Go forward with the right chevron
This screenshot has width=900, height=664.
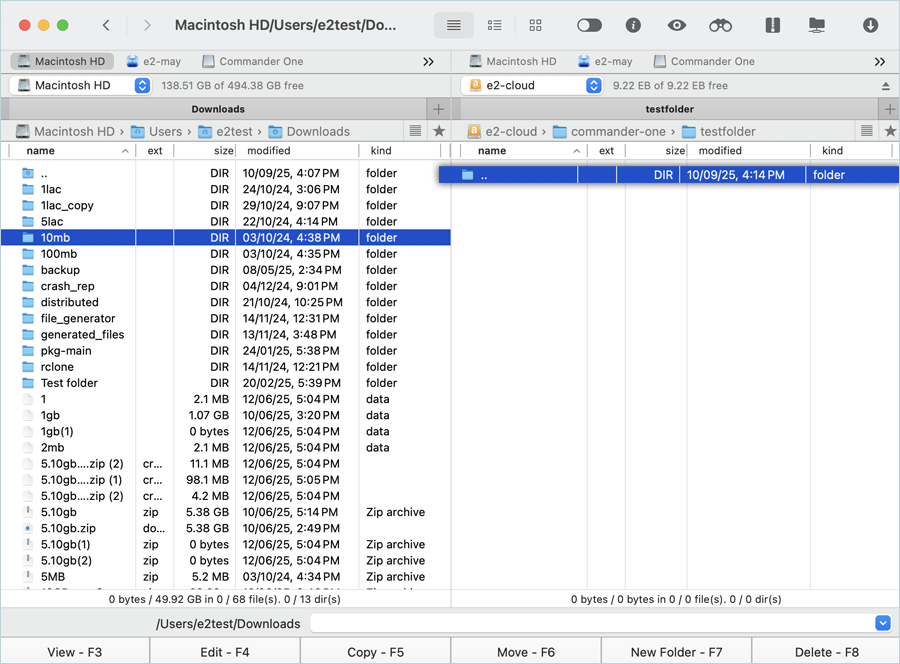pyautogui.click(x=148, y=25)
